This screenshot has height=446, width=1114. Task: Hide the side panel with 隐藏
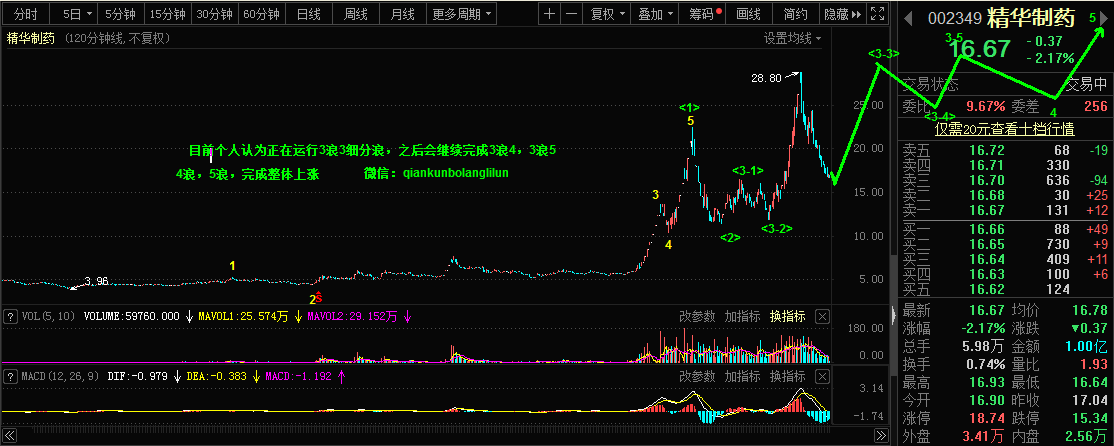click(x=841, y=15)
